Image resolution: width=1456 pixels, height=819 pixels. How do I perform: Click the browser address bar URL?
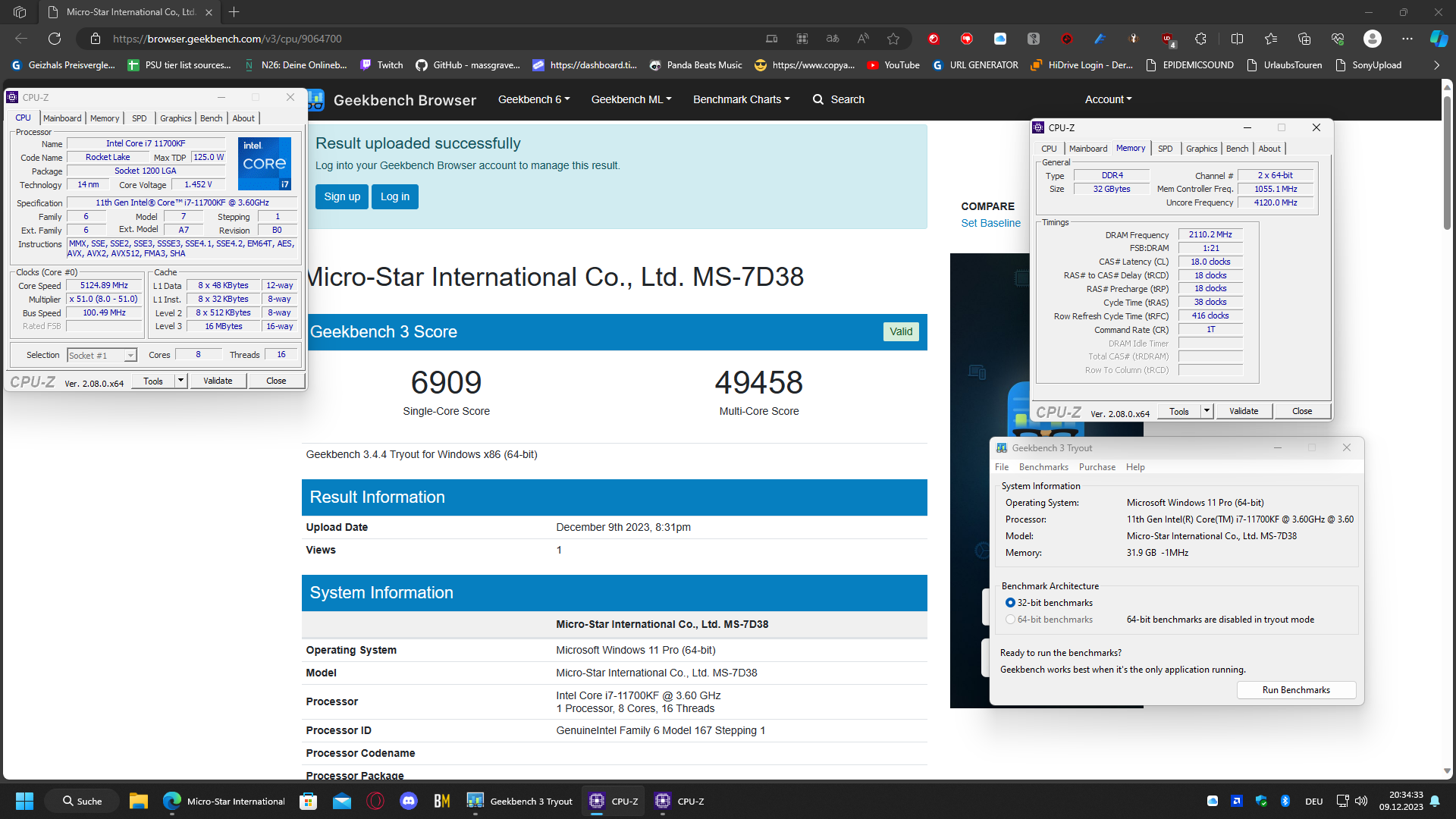227,39
